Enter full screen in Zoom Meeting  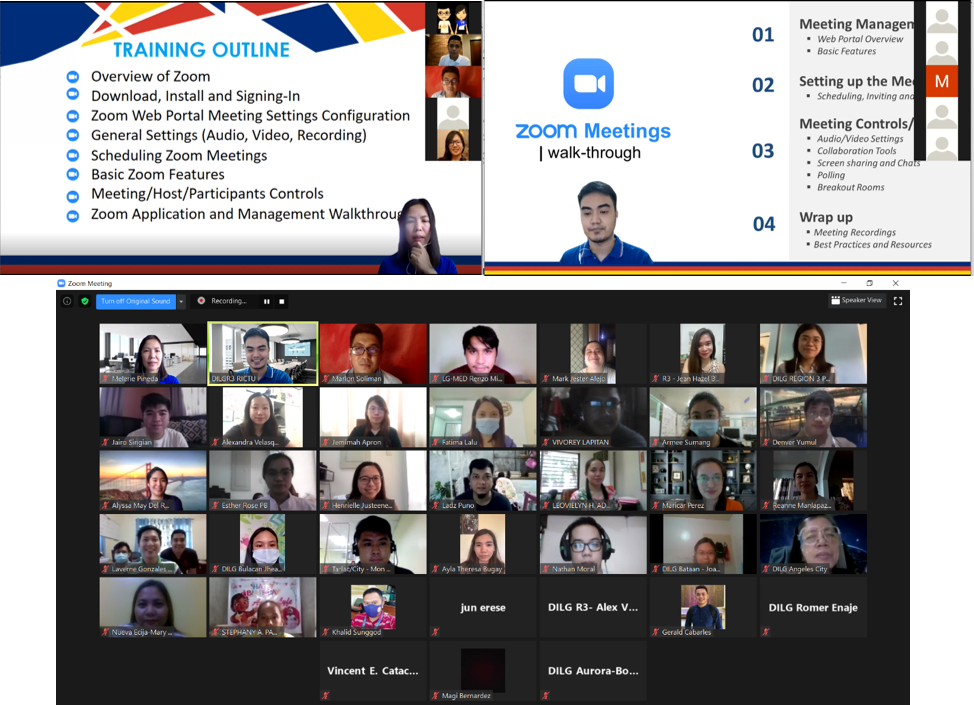[898, 301]
